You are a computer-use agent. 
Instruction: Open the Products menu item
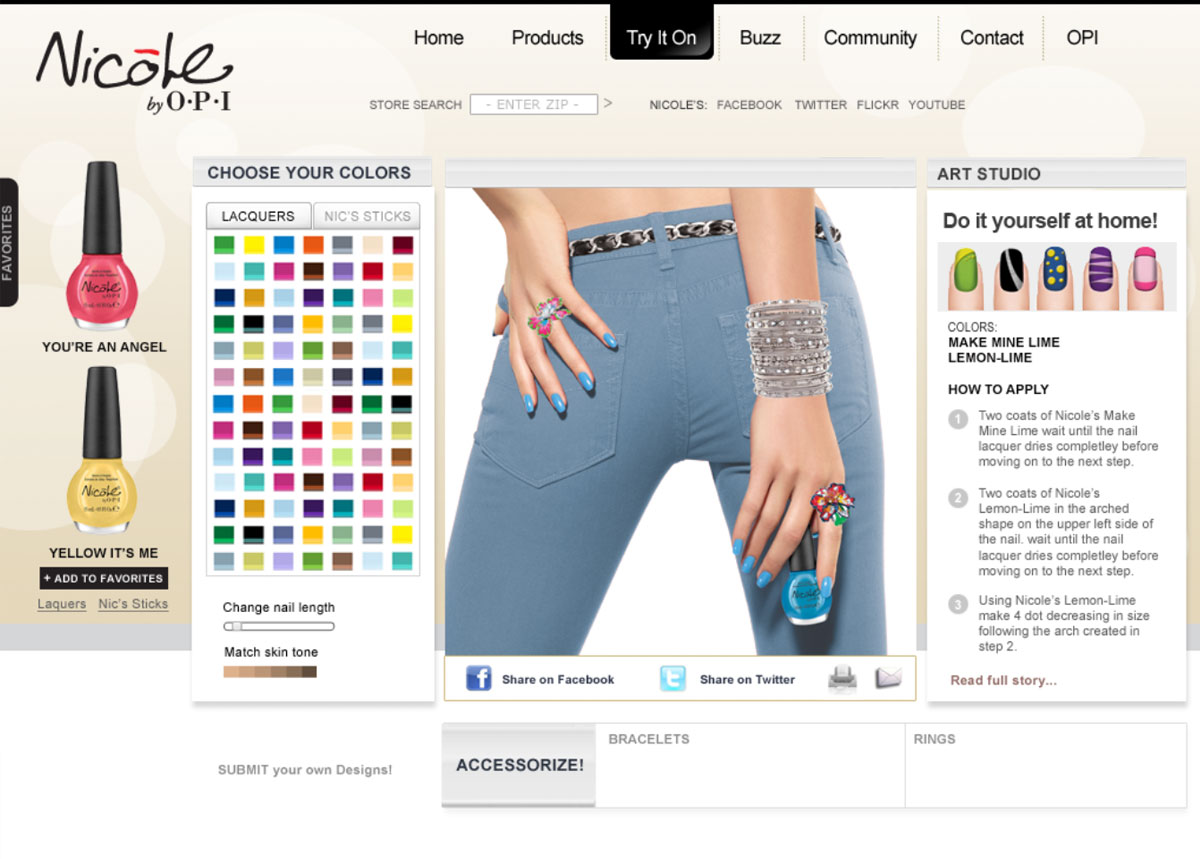(x=547, y=38)
